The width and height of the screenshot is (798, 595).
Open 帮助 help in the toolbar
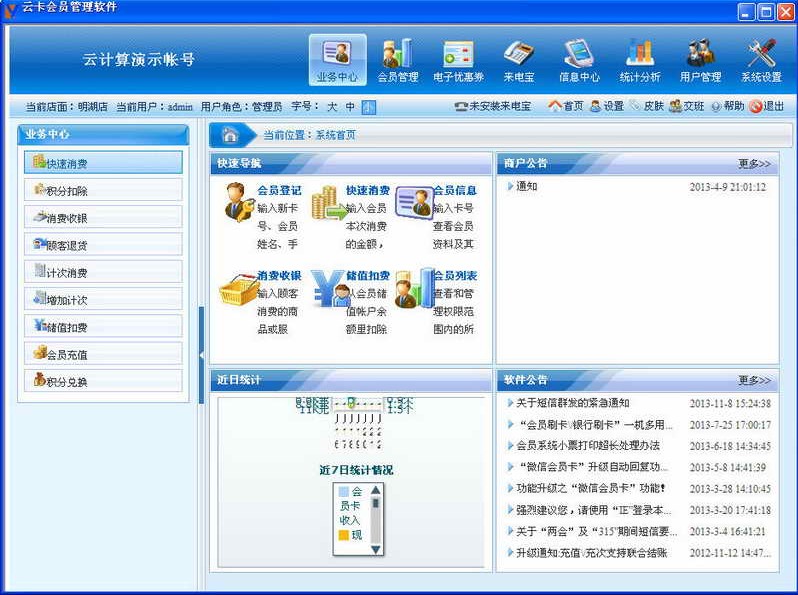click(727, 106)
